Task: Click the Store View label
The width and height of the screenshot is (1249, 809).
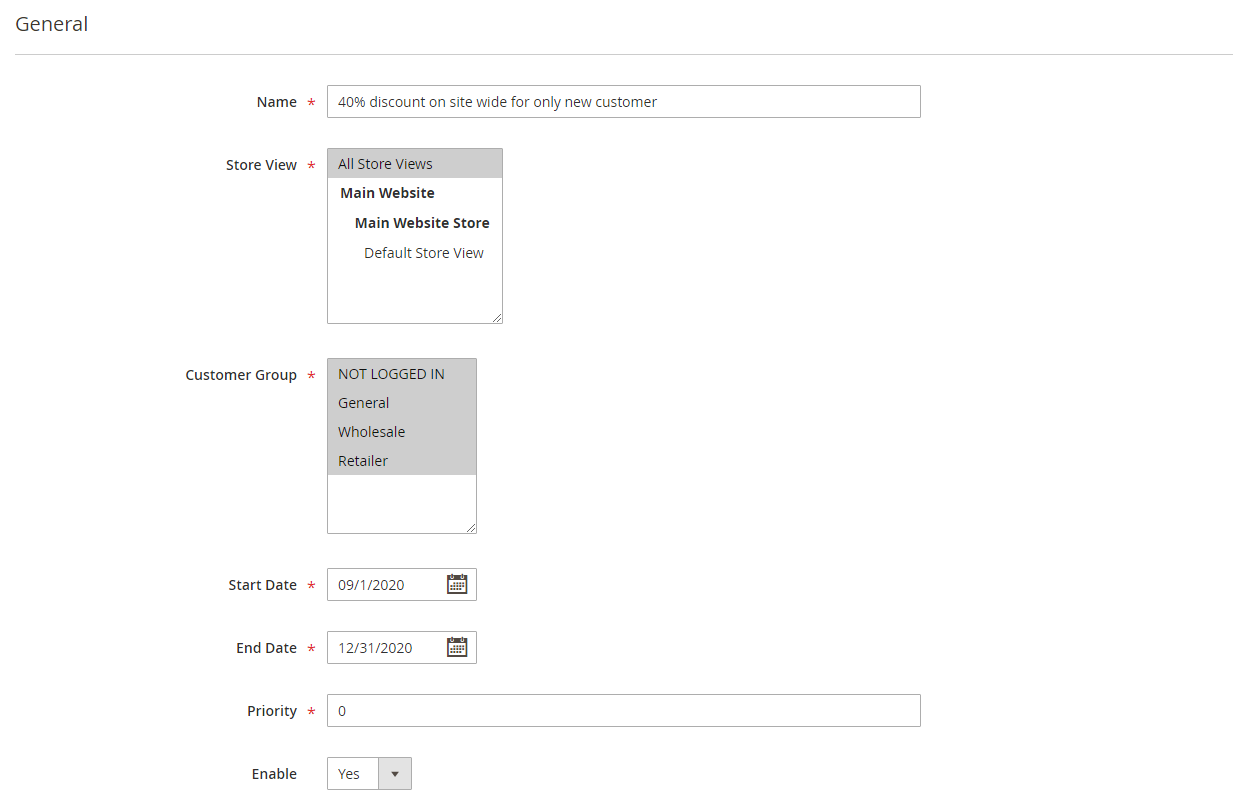Action: (261, 165)
